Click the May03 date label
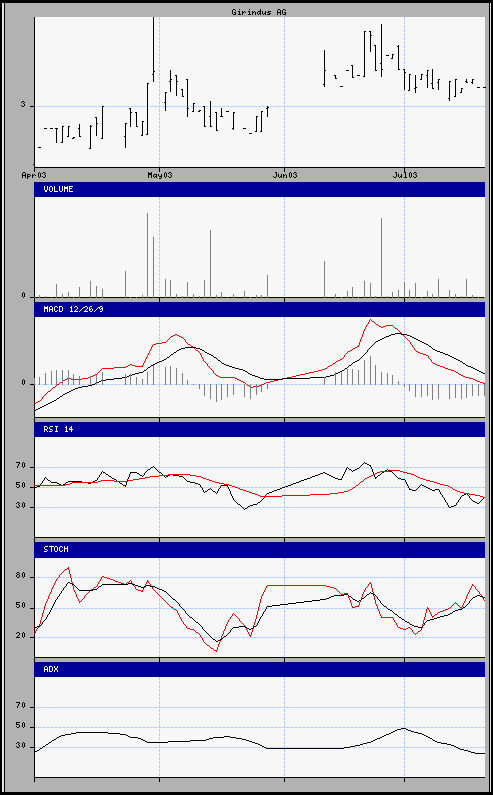493x795 pixels. click(160, 175)
